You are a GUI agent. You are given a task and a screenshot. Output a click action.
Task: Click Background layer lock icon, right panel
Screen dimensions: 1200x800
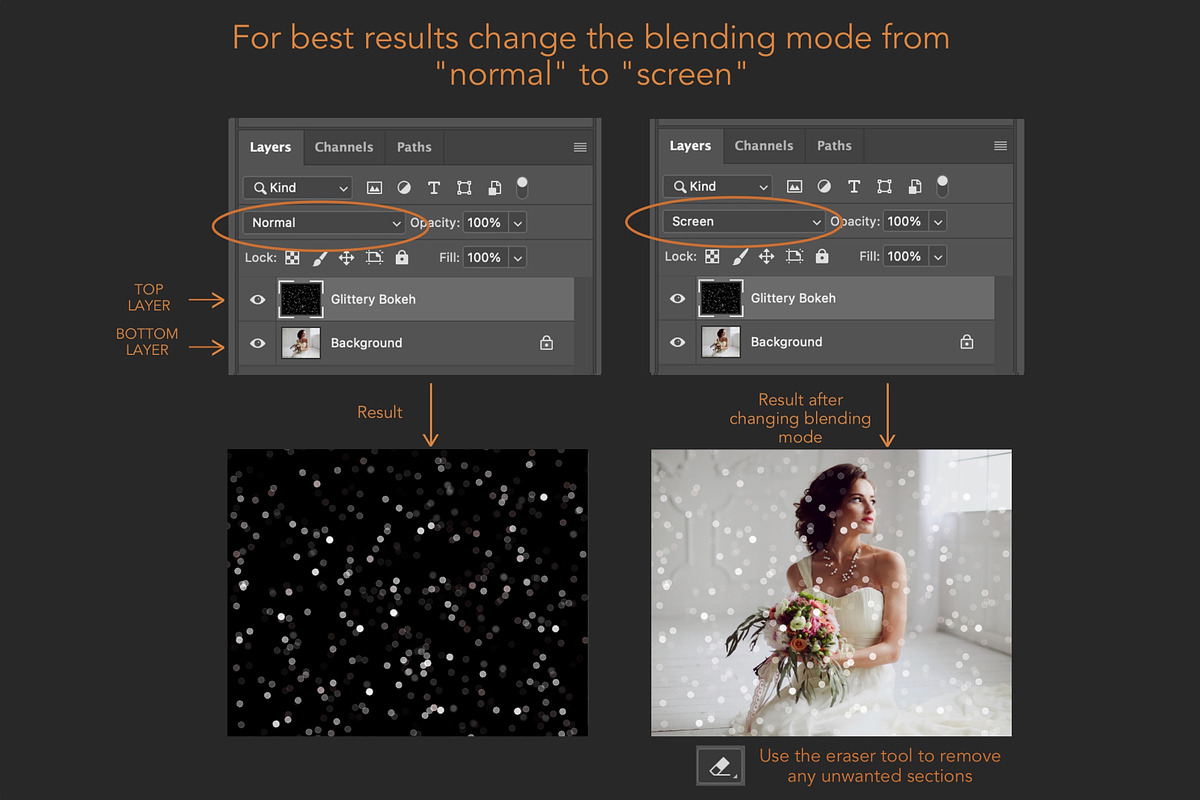pyautogui.click(x=967, y=342)
